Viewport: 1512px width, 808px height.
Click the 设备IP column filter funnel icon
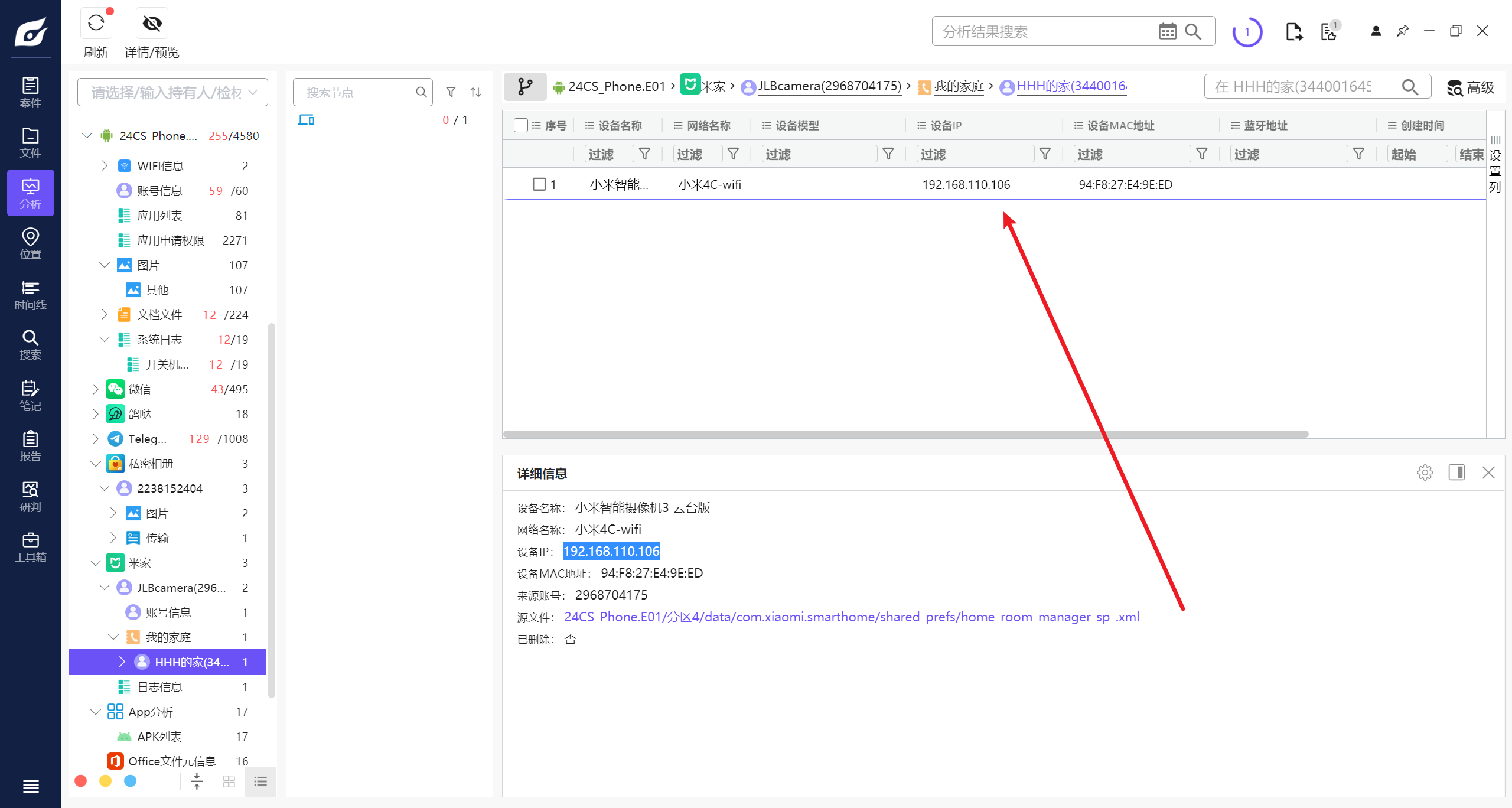point(1045,154)
